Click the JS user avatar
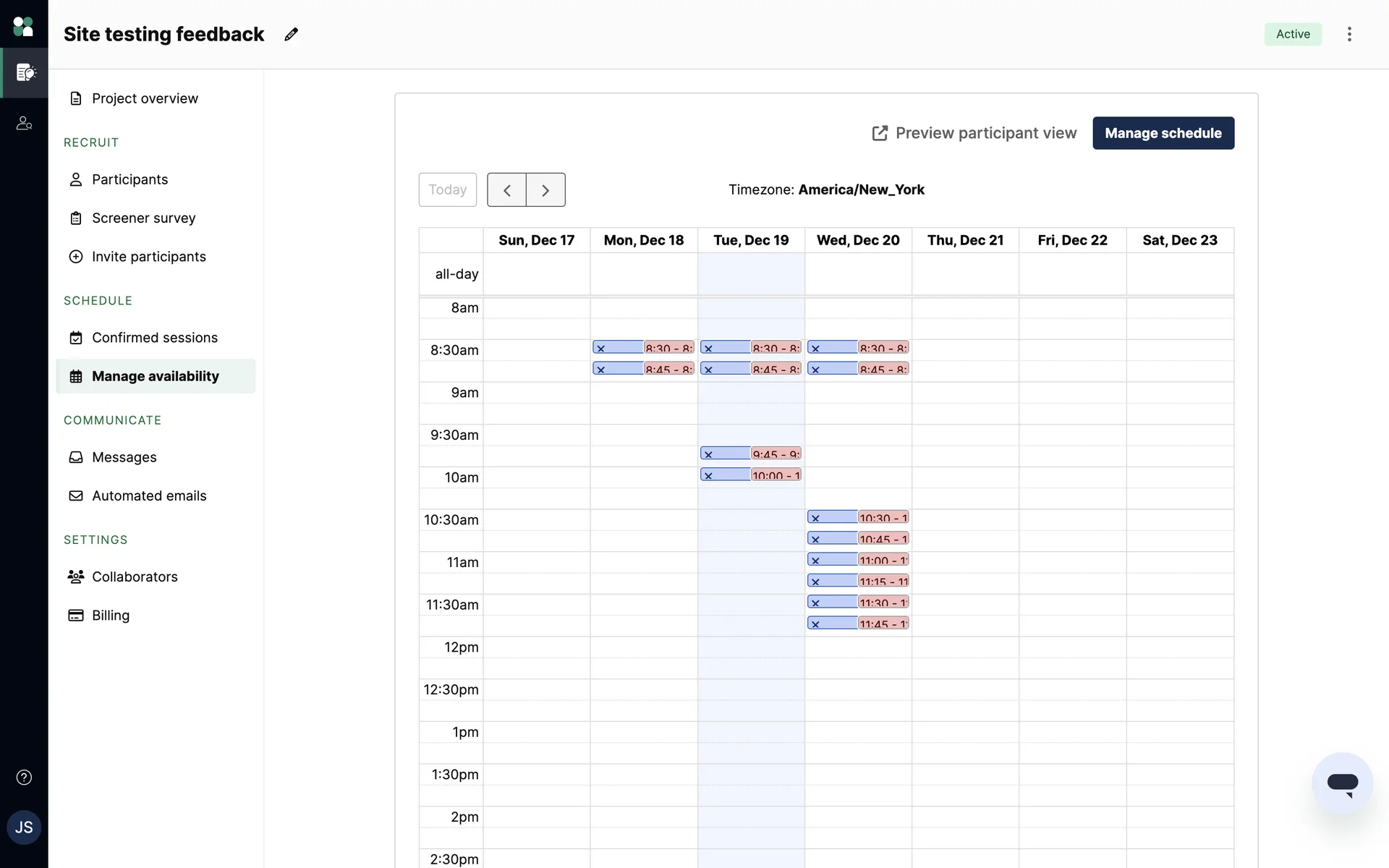 pyautogui.click(x=24, y=827)
